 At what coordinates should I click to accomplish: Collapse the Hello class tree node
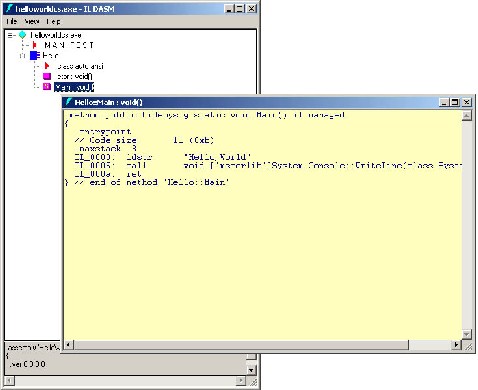[22, 56]
